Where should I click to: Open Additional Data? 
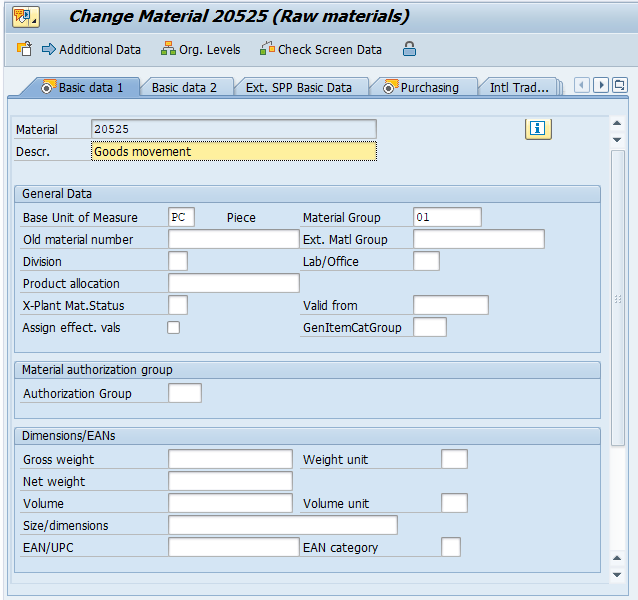(x=91, y=49)
